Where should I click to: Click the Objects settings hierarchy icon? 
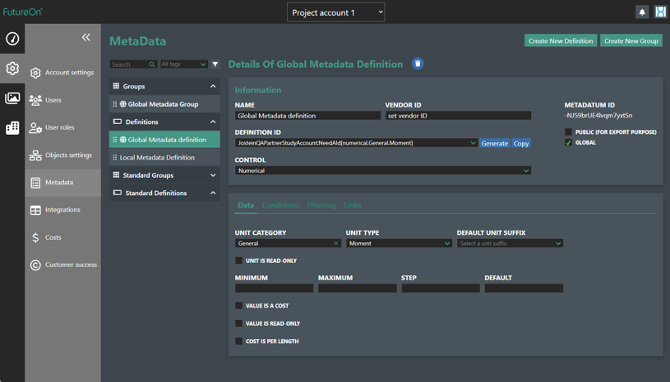click(x=35, y=155)
